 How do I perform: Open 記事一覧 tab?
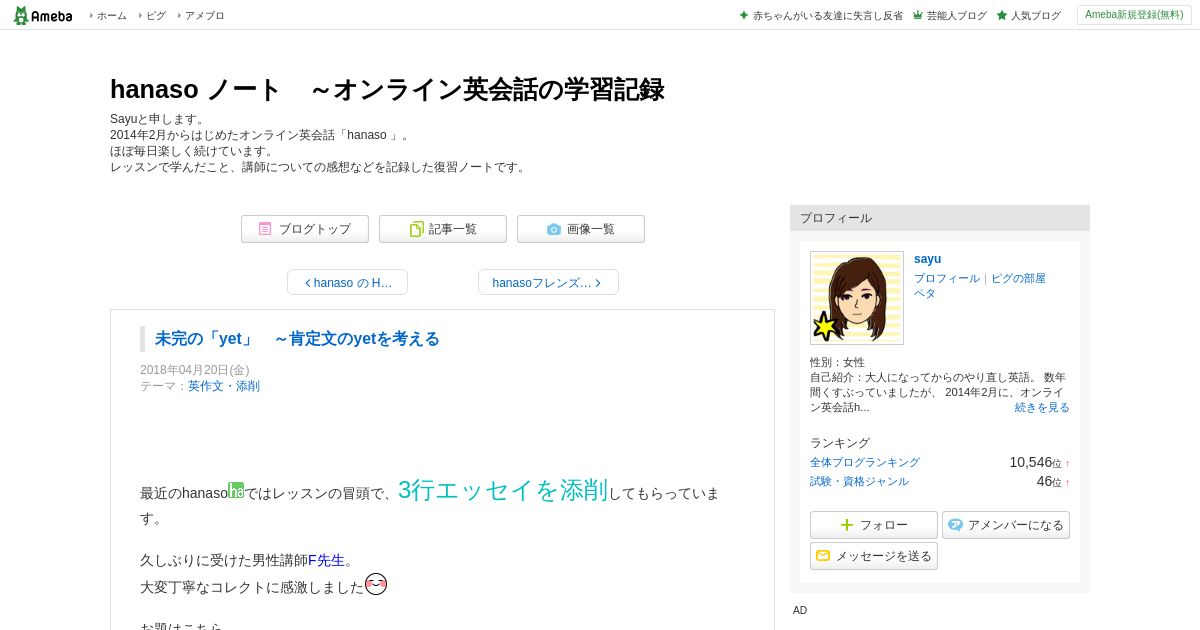[443, 229]
